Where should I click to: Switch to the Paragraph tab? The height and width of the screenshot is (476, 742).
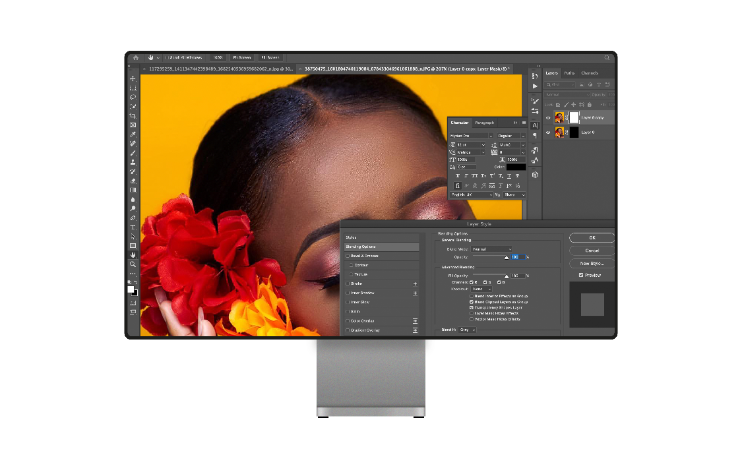click(484, 123)
